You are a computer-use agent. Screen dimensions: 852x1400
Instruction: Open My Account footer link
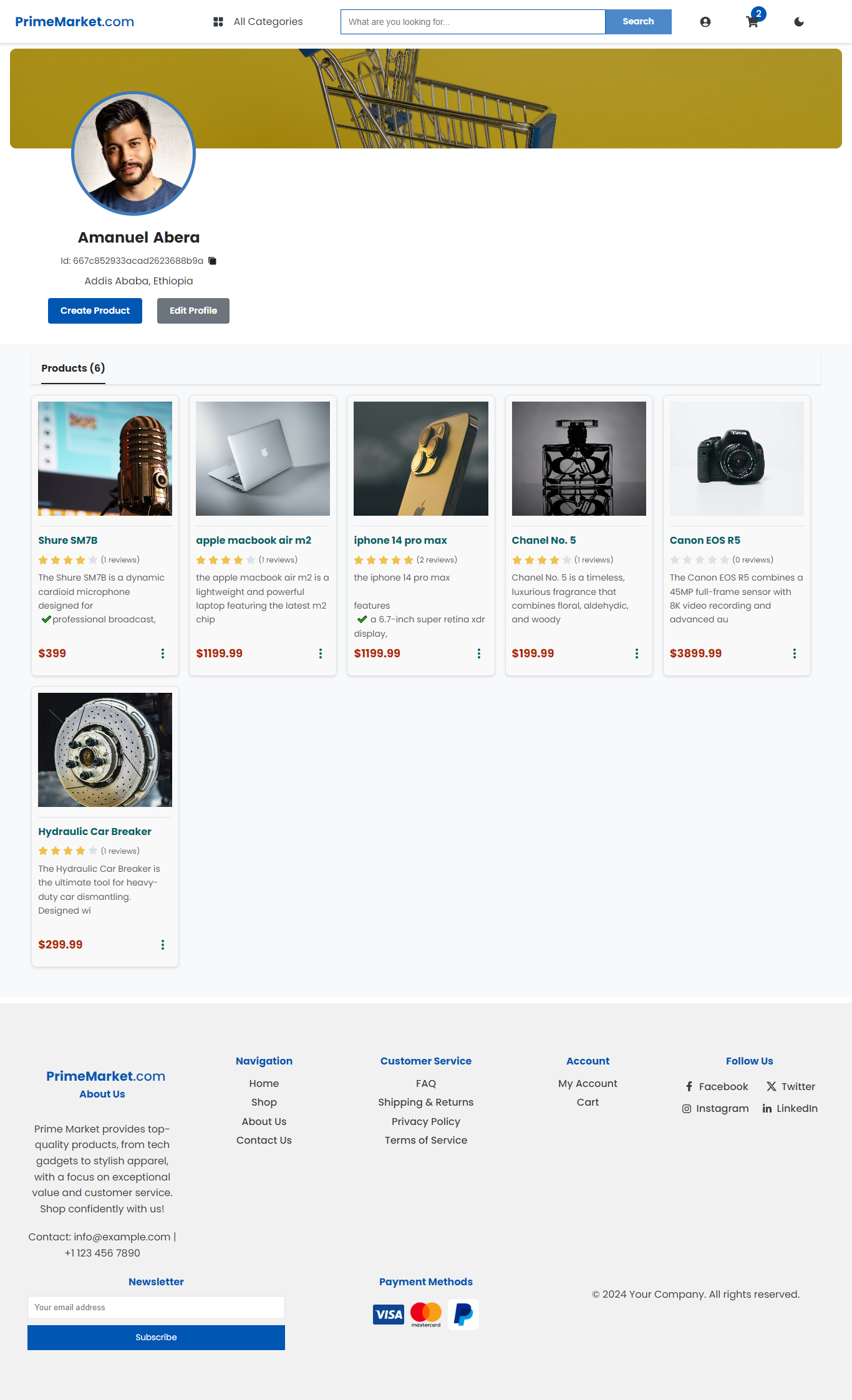tap(588, 1084)
